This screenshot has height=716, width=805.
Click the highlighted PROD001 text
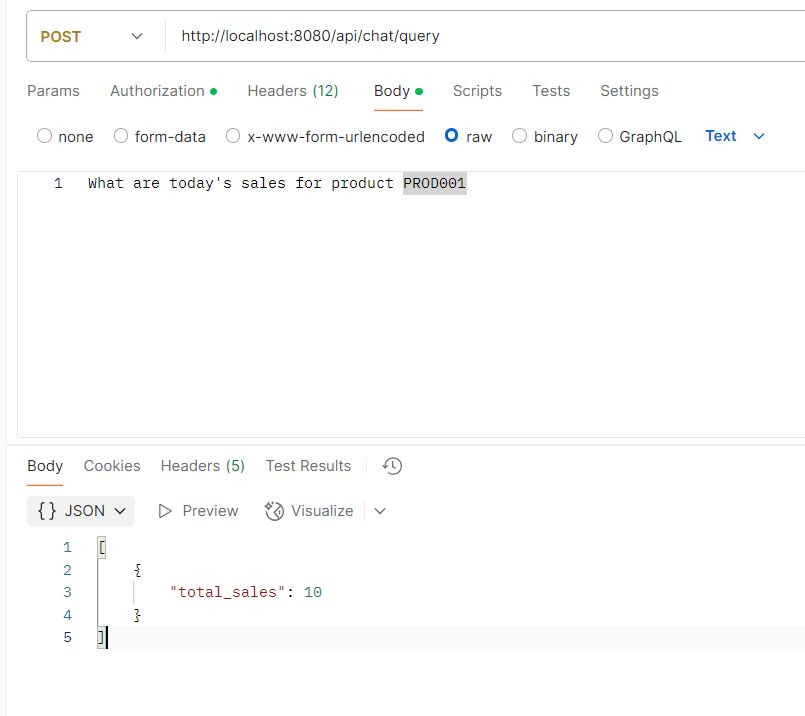pos(434,183)
